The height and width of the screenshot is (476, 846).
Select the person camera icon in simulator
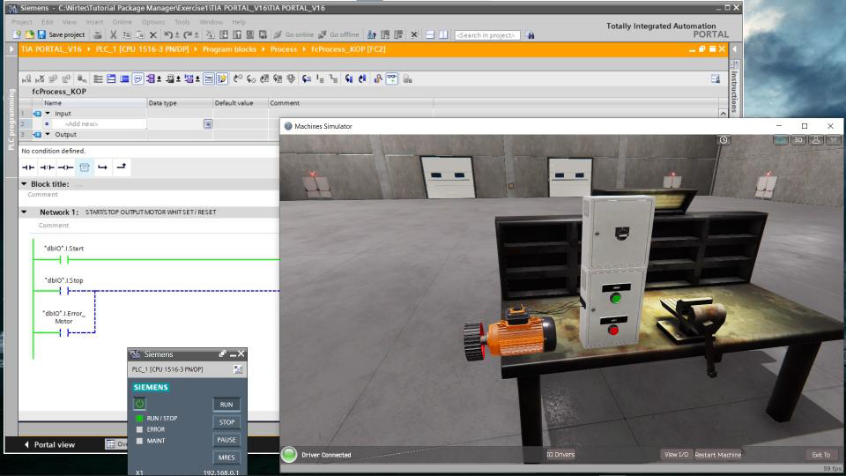pos(816,140)
